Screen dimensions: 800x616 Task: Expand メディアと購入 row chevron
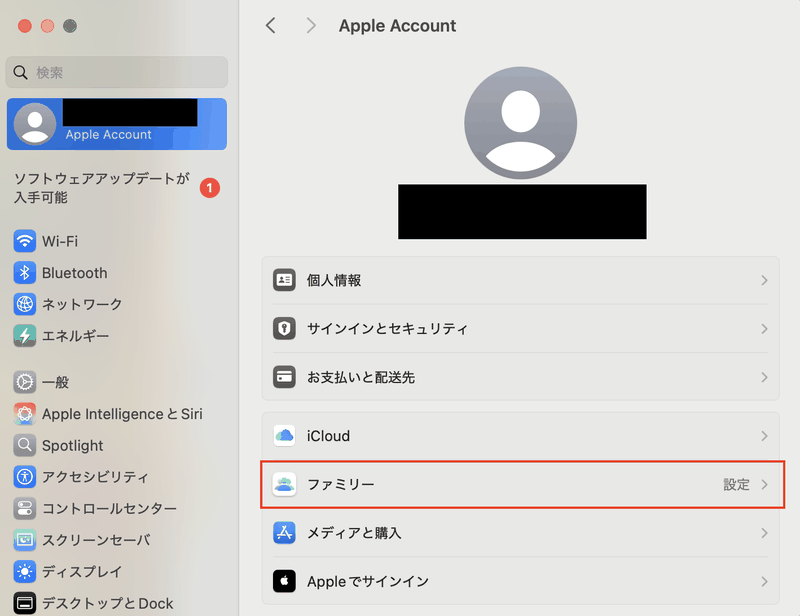[x=764, y=533]
